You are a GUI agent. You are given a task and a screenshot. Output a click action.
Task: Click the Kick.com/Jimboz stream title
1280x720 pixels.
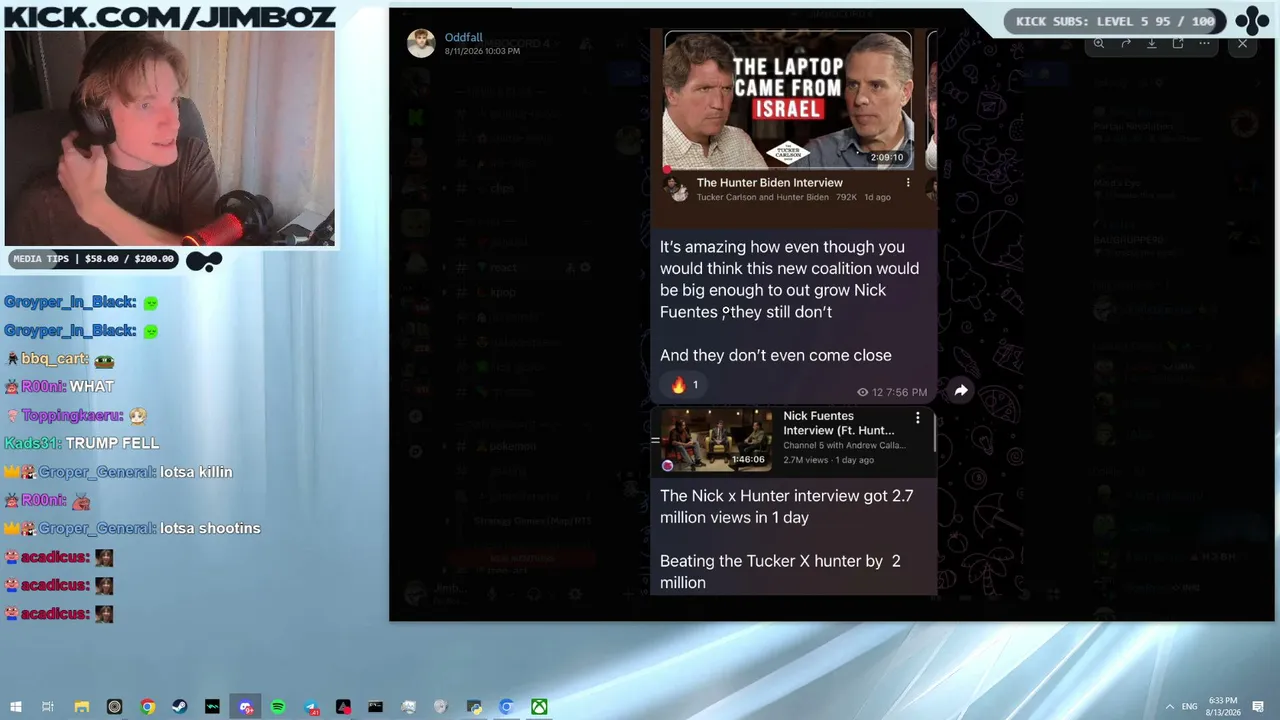point(169,16)
